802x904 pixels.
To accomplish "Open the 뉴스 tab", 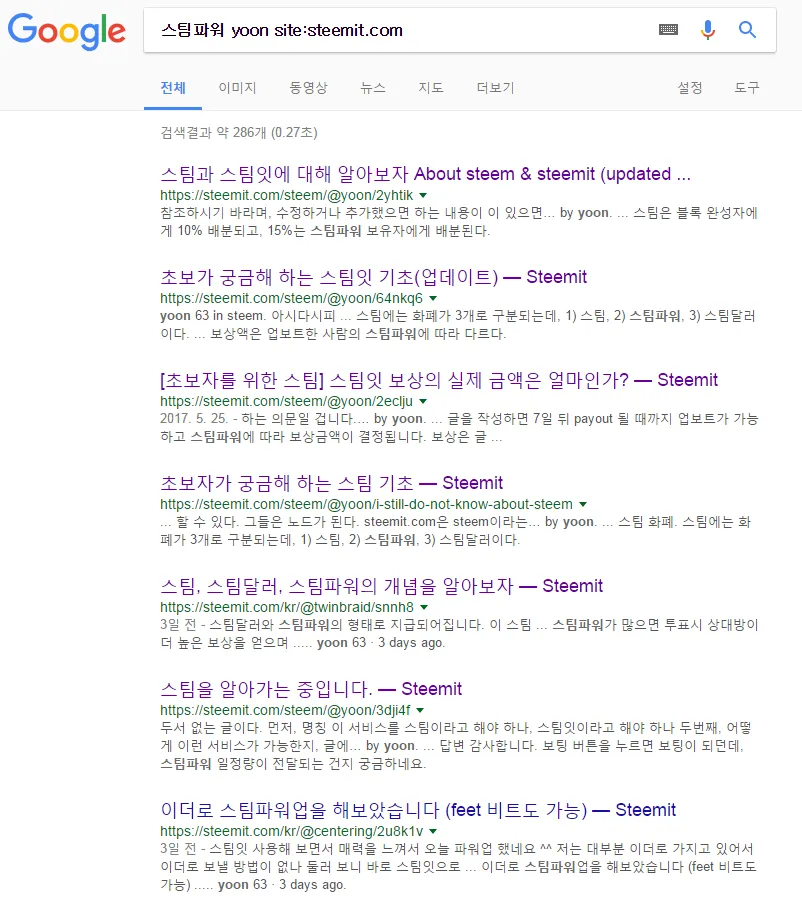I will click(x=372, y=88).
